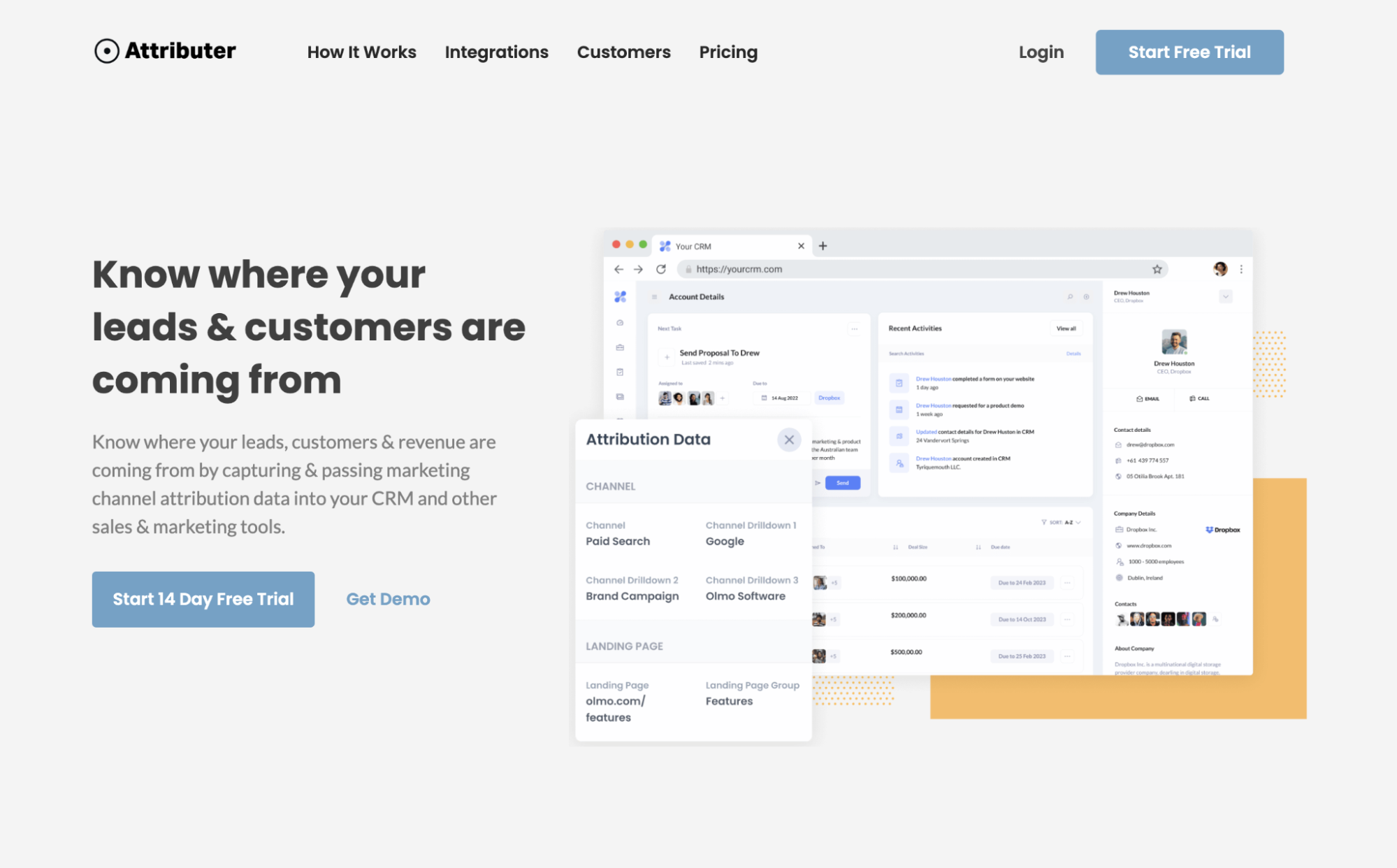
Task: Open Integrations menu item
Action: (496, 52)
